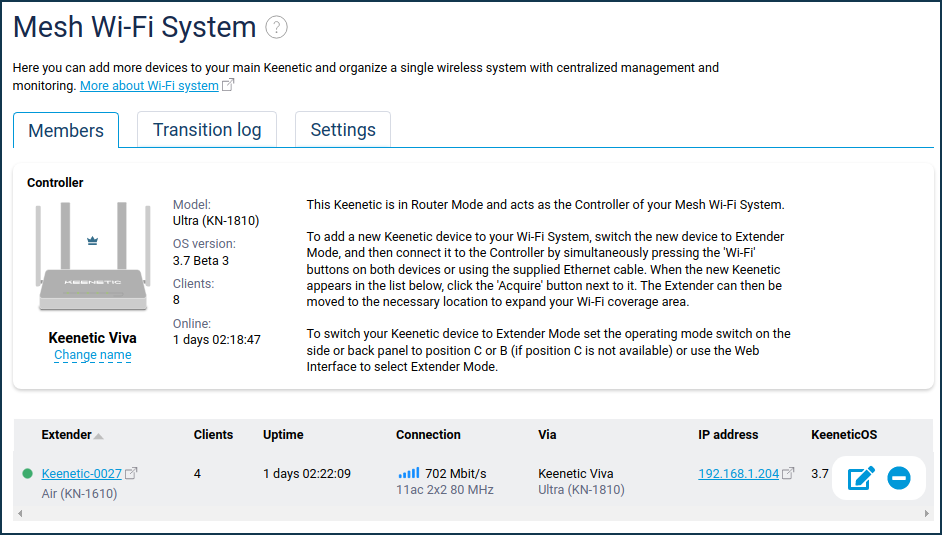Click the Keenetic Viva controller name
This screenshot has width=942, height=535.
point(93,338)
